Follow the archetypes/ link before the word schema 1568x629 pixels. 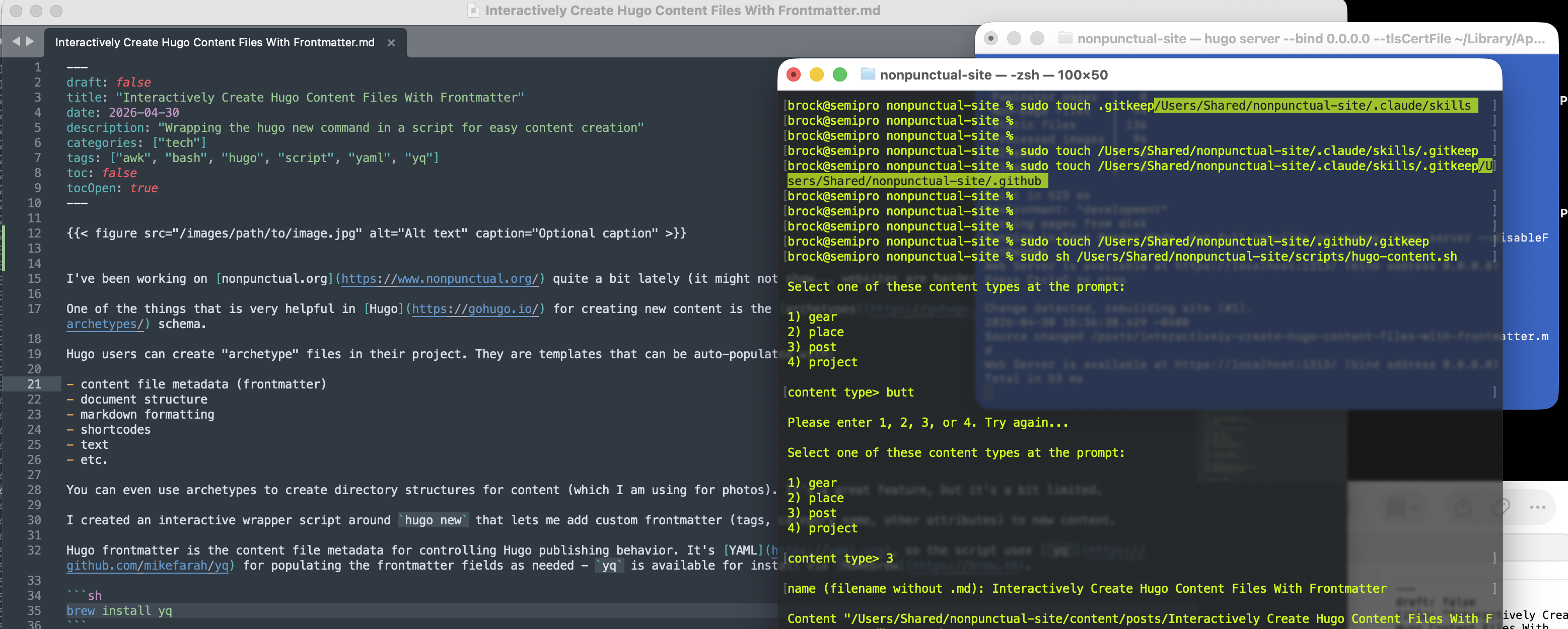[105, 324]
